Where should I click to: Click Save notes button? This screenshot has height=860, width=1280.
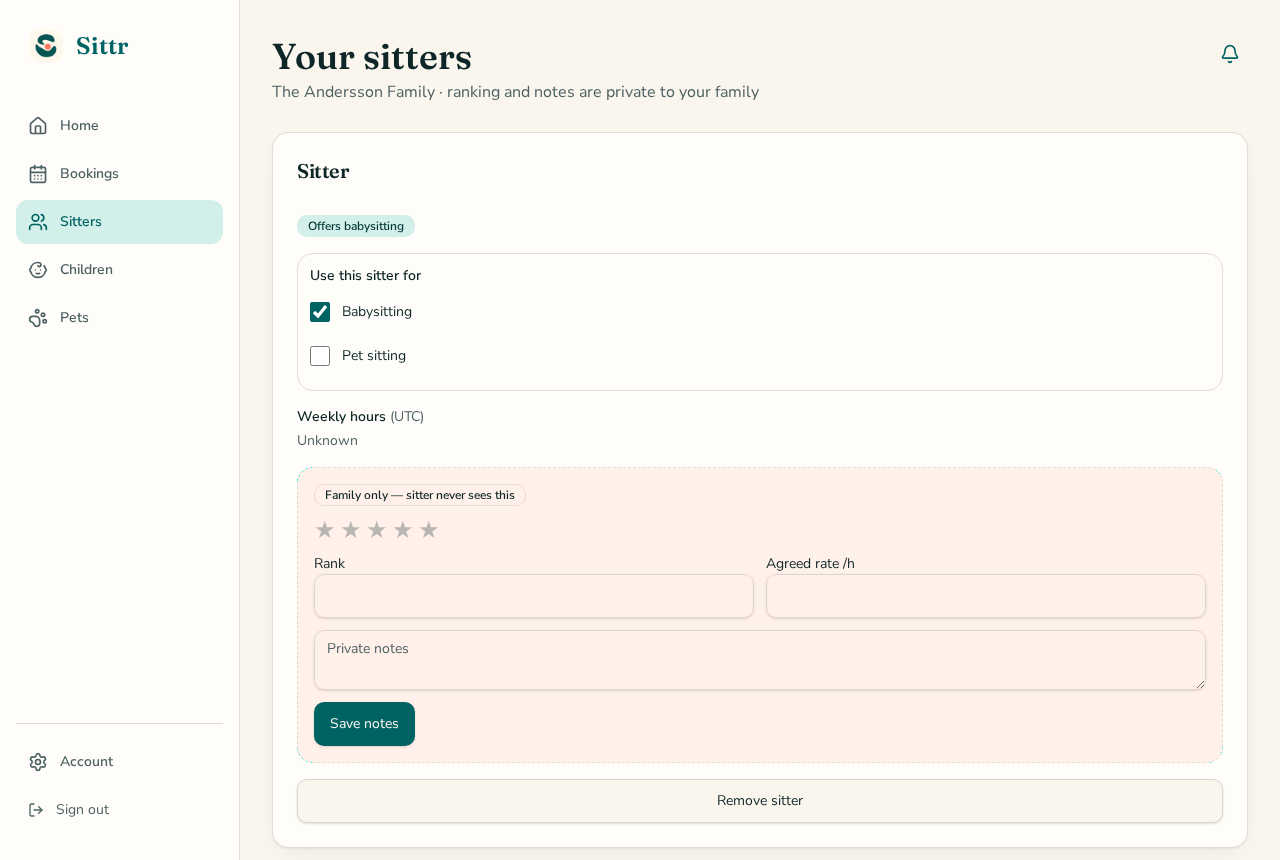(364, 724)
